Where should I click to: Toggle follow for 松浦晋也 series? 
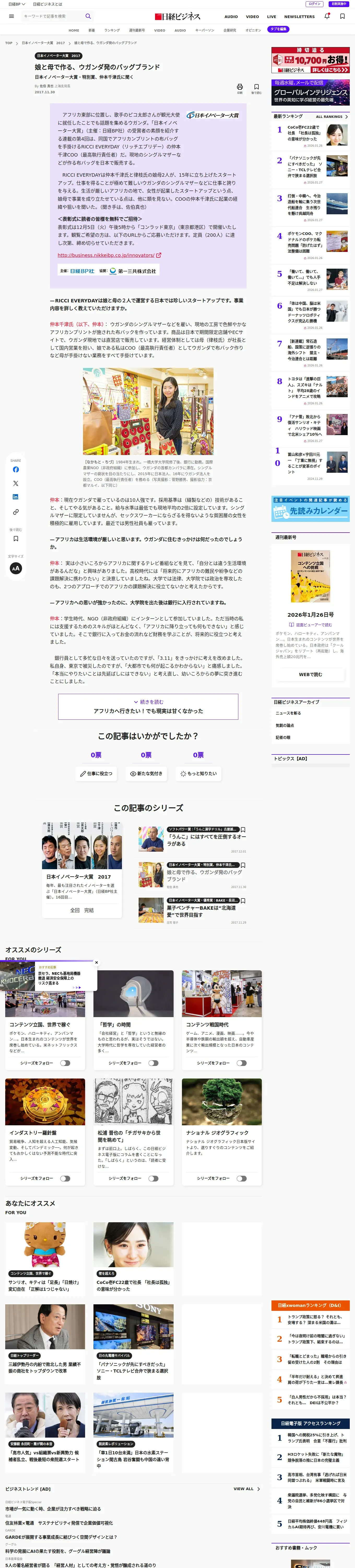point(153,1178)
